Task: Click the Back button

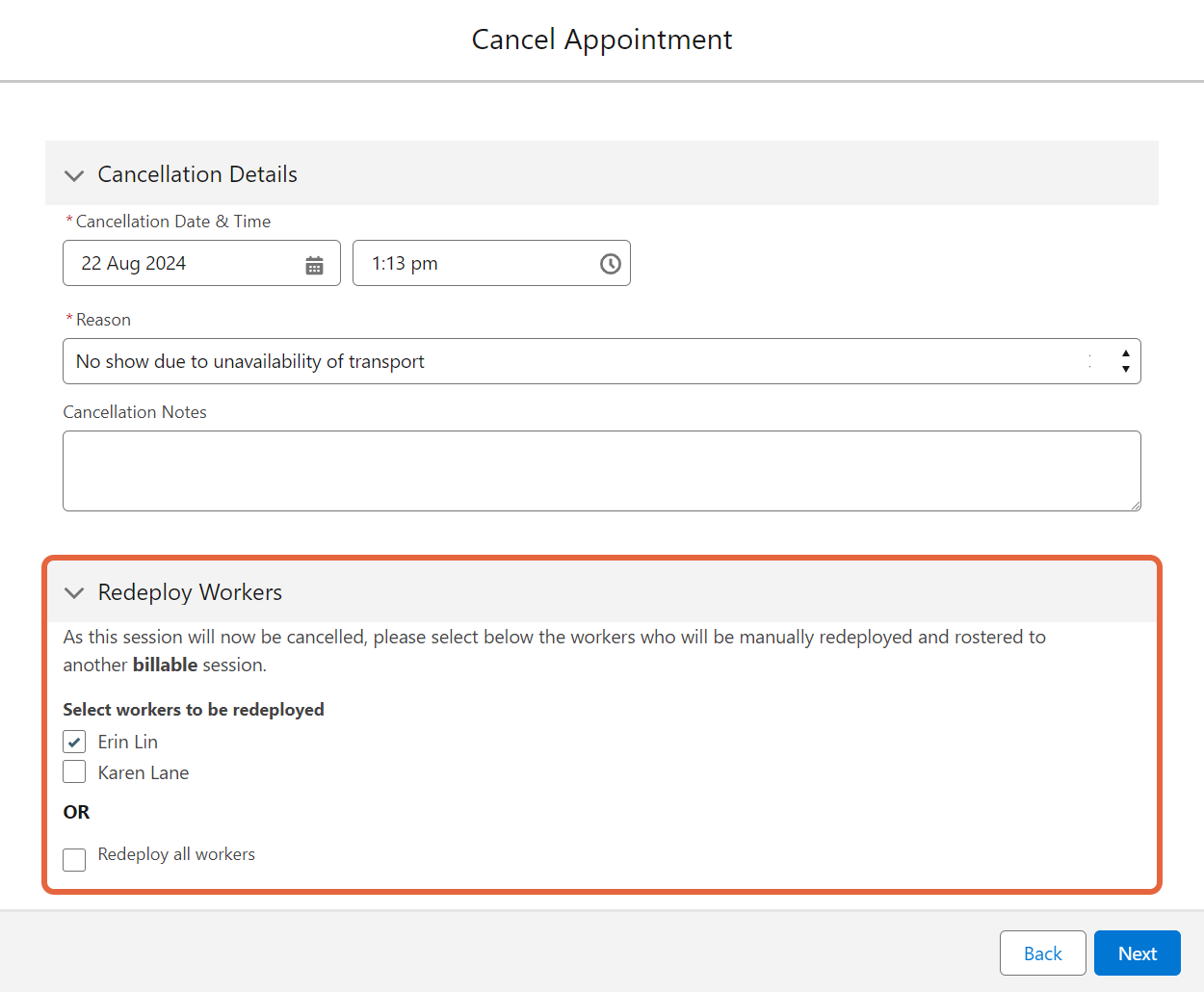Action: click(1043, 953)
